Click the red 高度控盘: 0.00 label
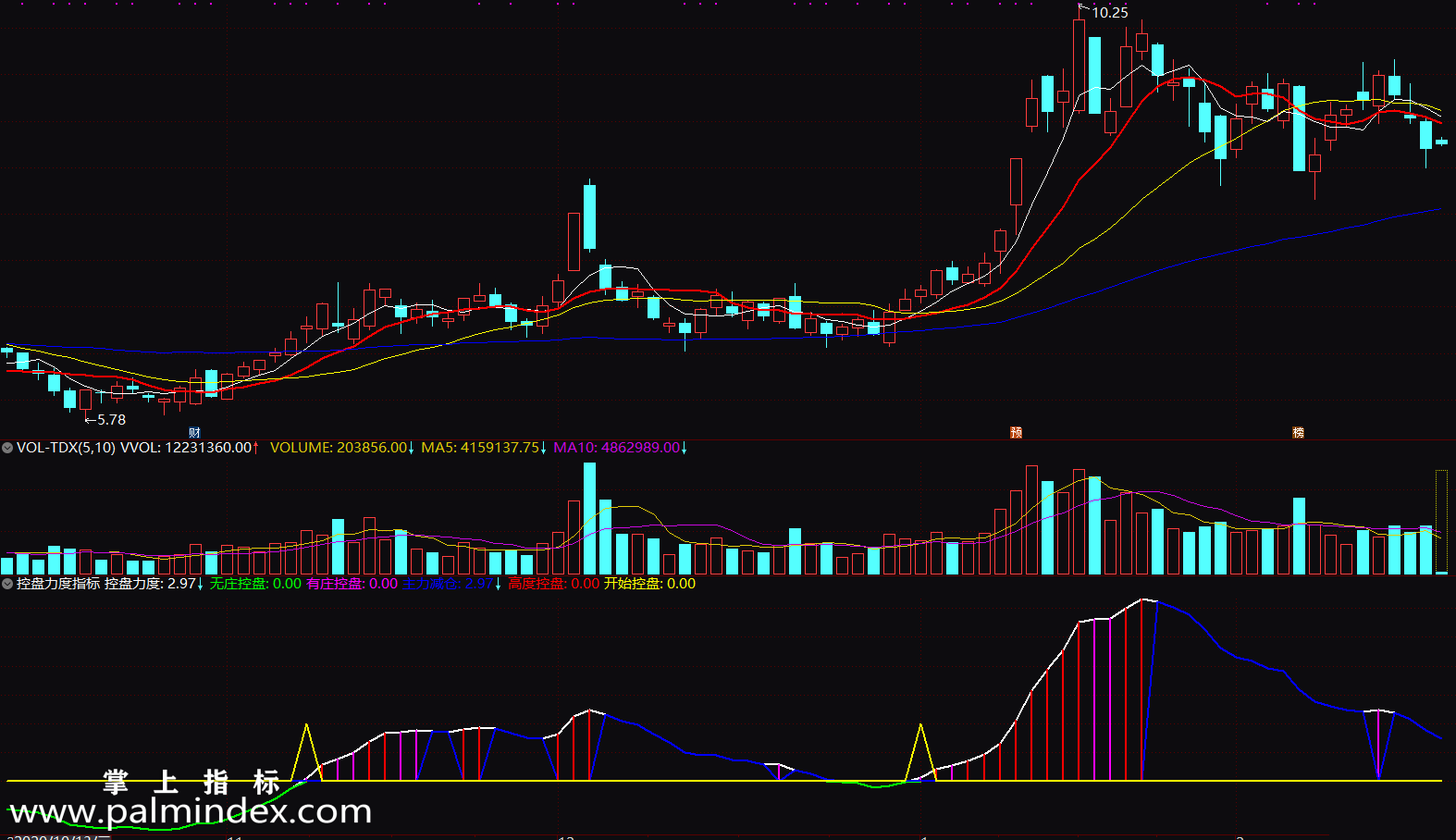The height and width of the screenshot is (840, 1456). (553, 584)
